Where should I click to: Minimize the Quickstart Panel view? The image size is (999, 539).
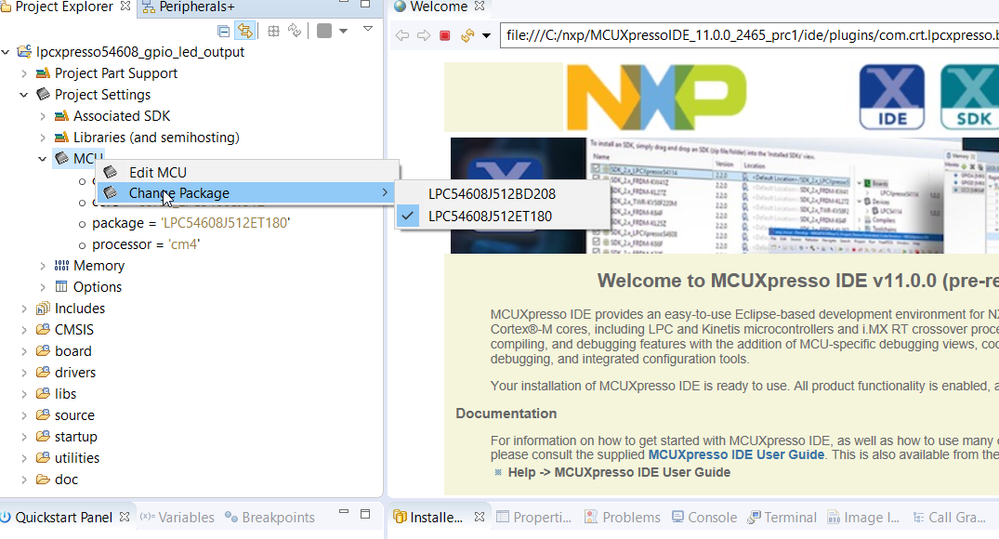[x=343, y=512]
